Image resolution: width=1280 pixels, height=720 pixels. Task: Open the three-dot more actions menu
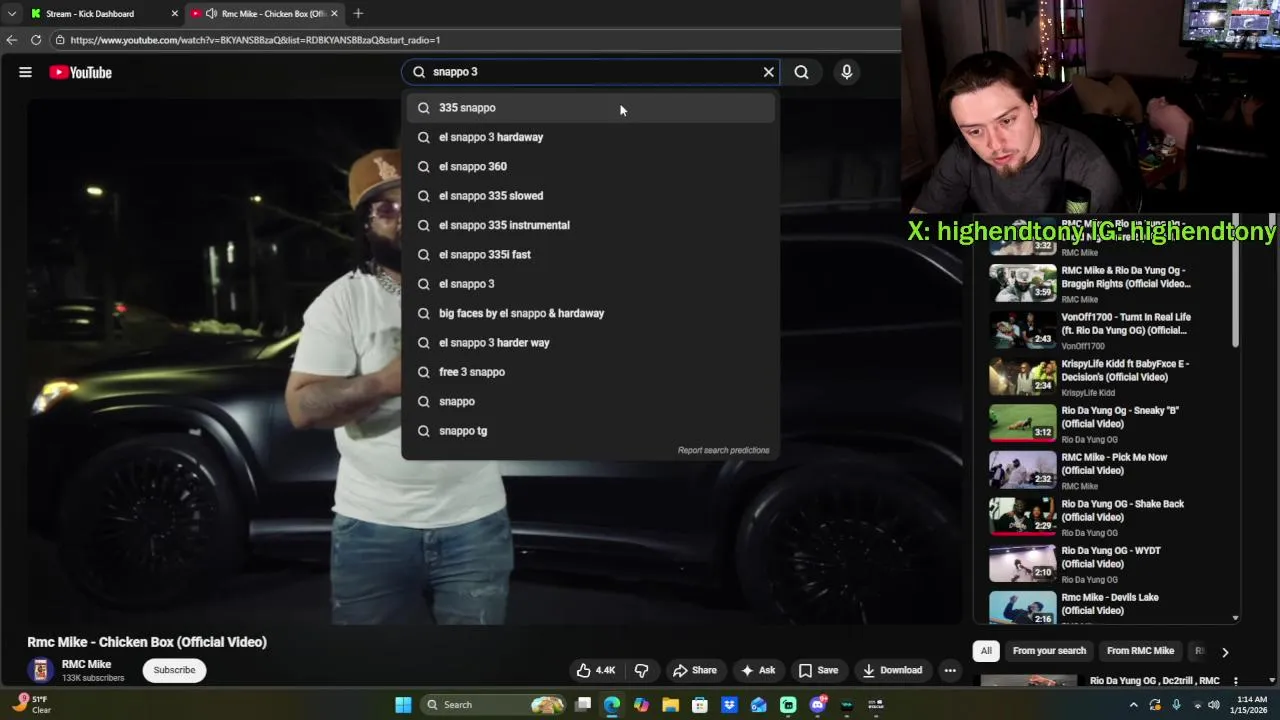coord(950,670)
